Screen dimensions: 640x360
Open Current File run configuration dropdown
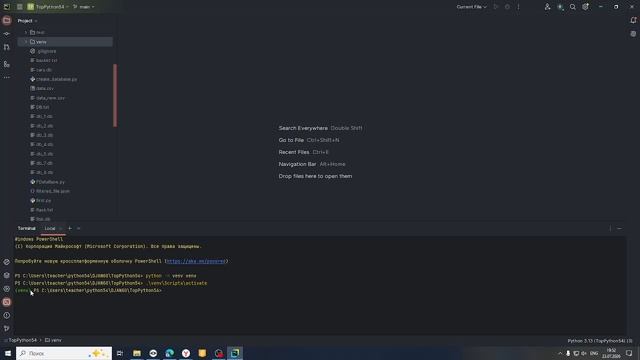click(471, 7)
